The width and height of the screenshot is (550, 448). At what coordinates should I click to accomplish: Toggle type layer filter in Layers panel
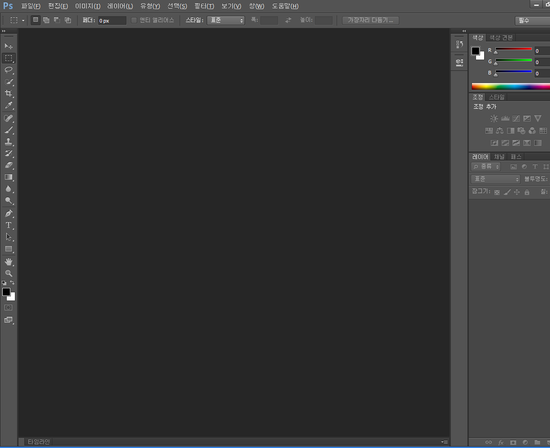[x=535, y=167]
